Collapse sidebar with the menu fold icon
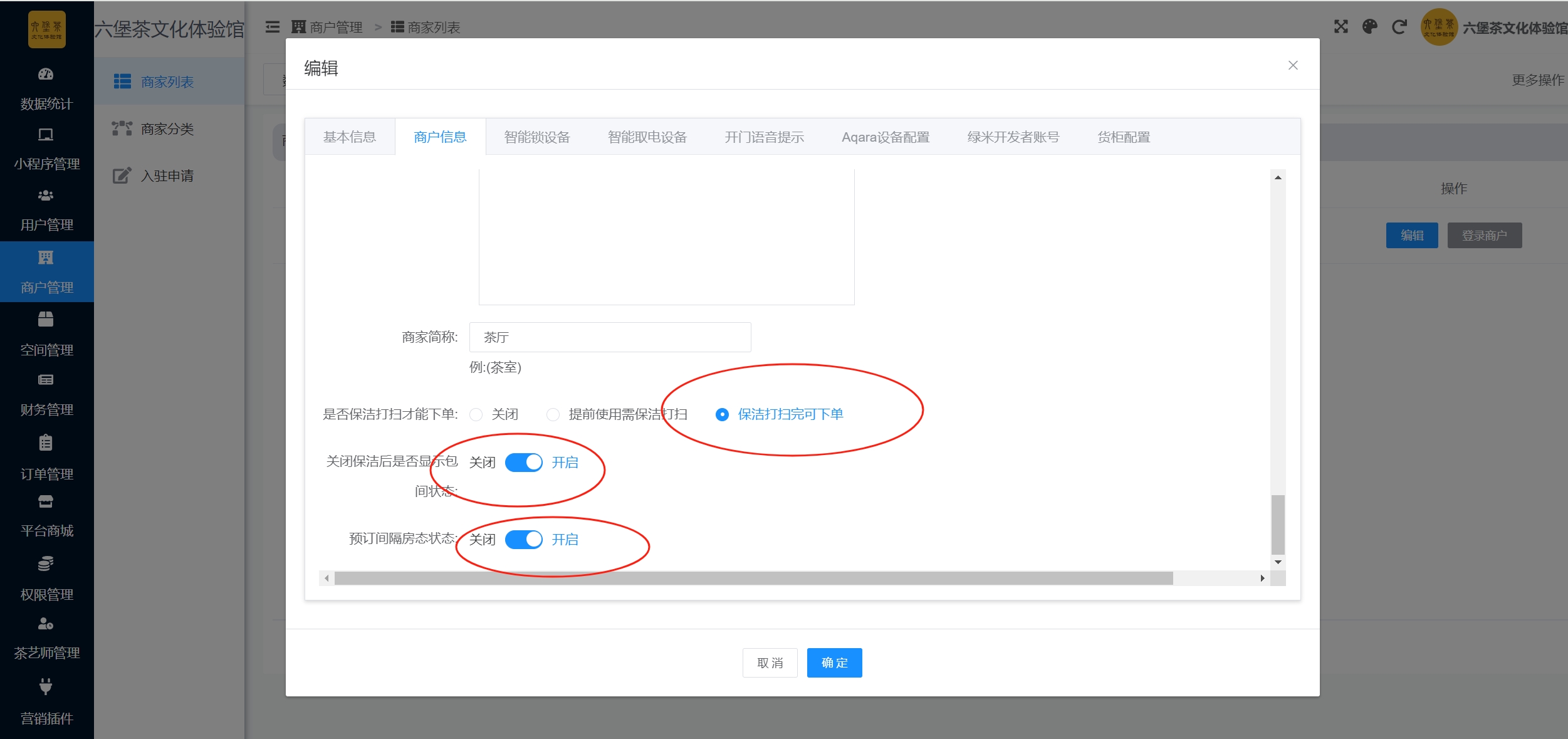 tap(273, 27)
